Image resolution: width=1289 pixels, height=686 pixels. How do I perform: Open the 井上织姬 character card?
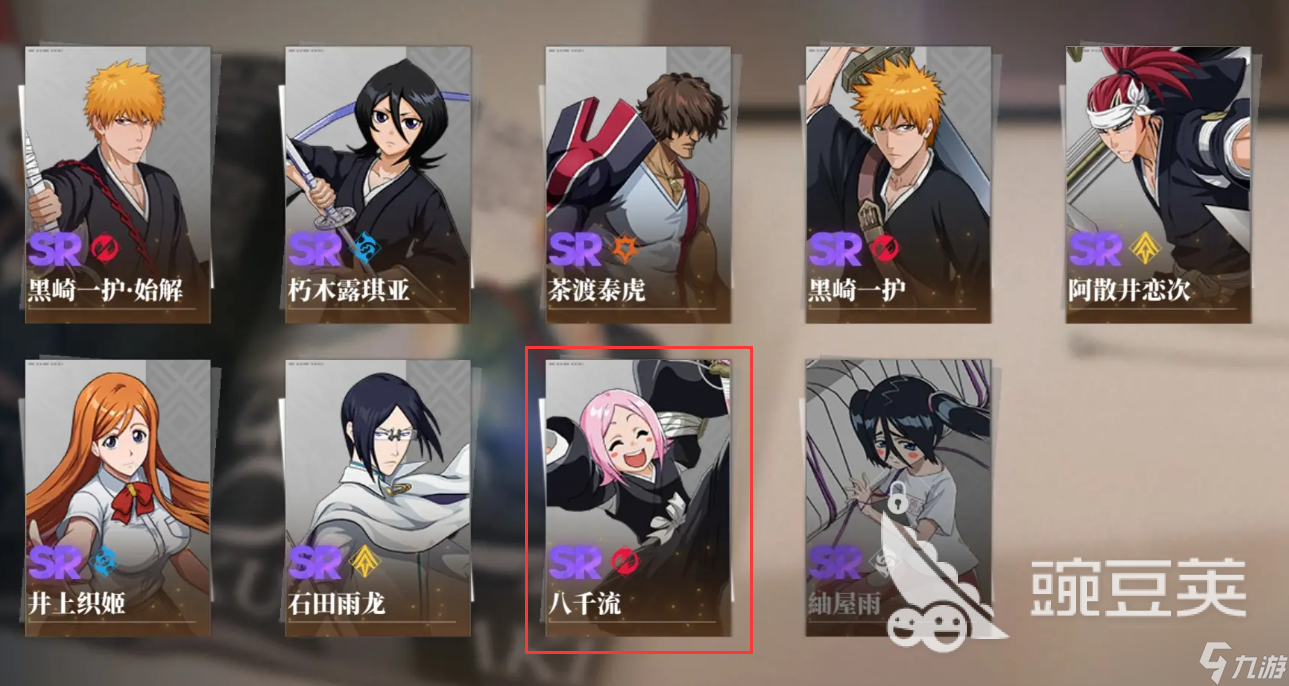(x=118, y=498)
